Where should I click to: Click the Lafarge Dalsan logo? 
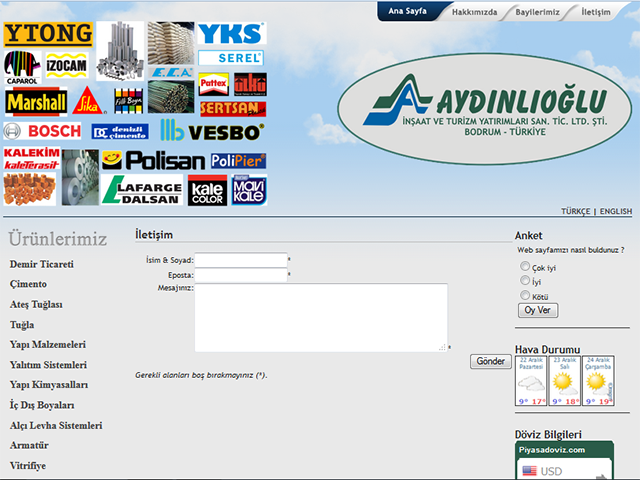[x=142, y=190]
